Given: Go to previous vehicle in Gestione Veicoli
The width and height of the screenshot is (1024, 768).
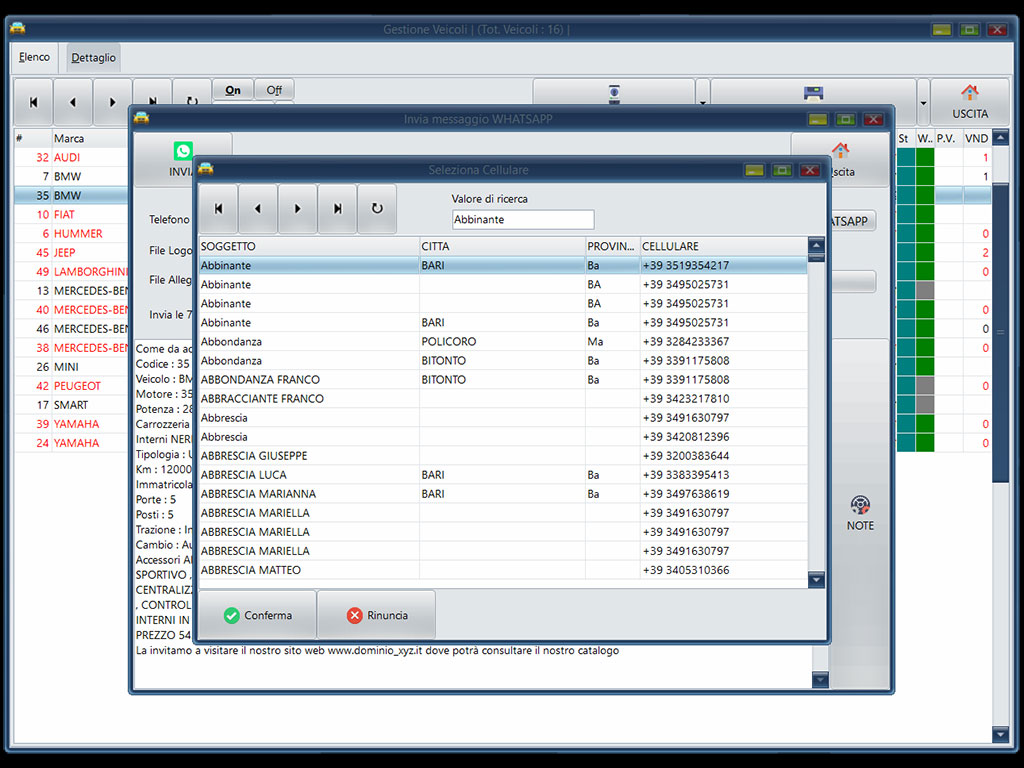Looking at the screenshot, I should coord(72,102).
